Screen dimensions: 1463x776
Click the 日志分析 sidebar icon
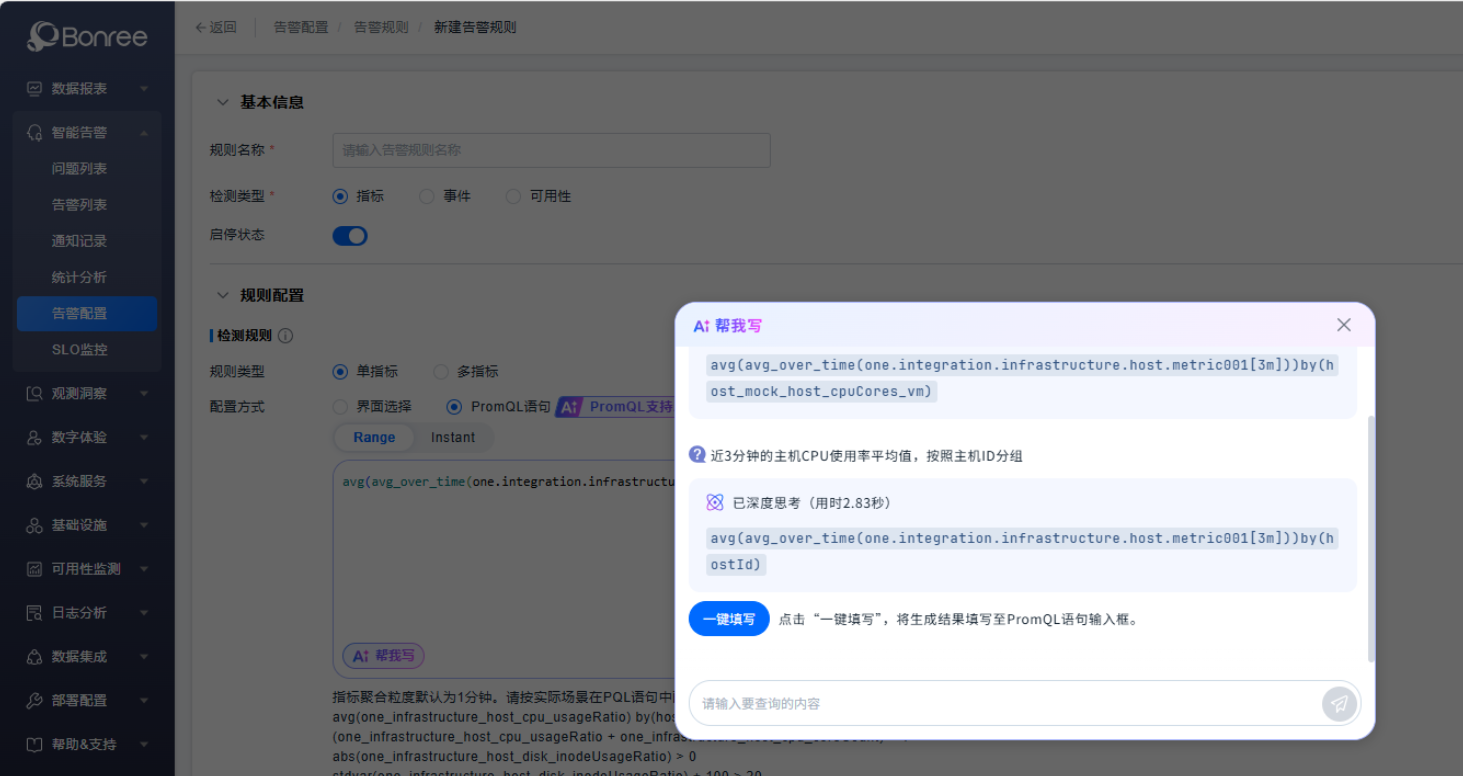click(35, 613)
